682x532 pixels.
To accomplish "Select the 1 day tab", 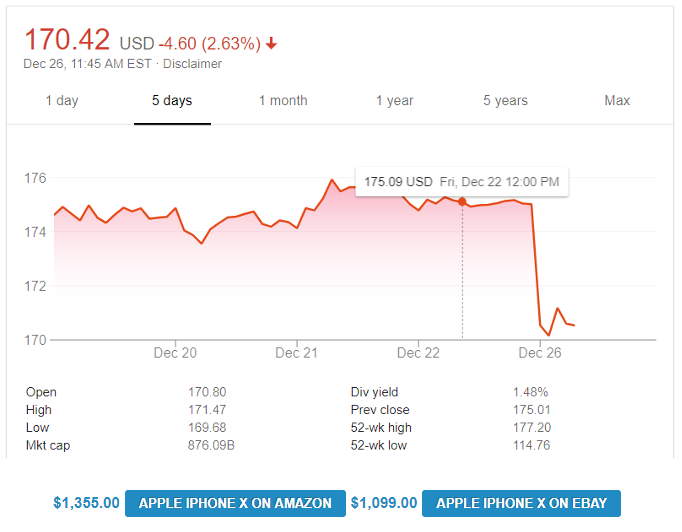I will coord(62,100).
